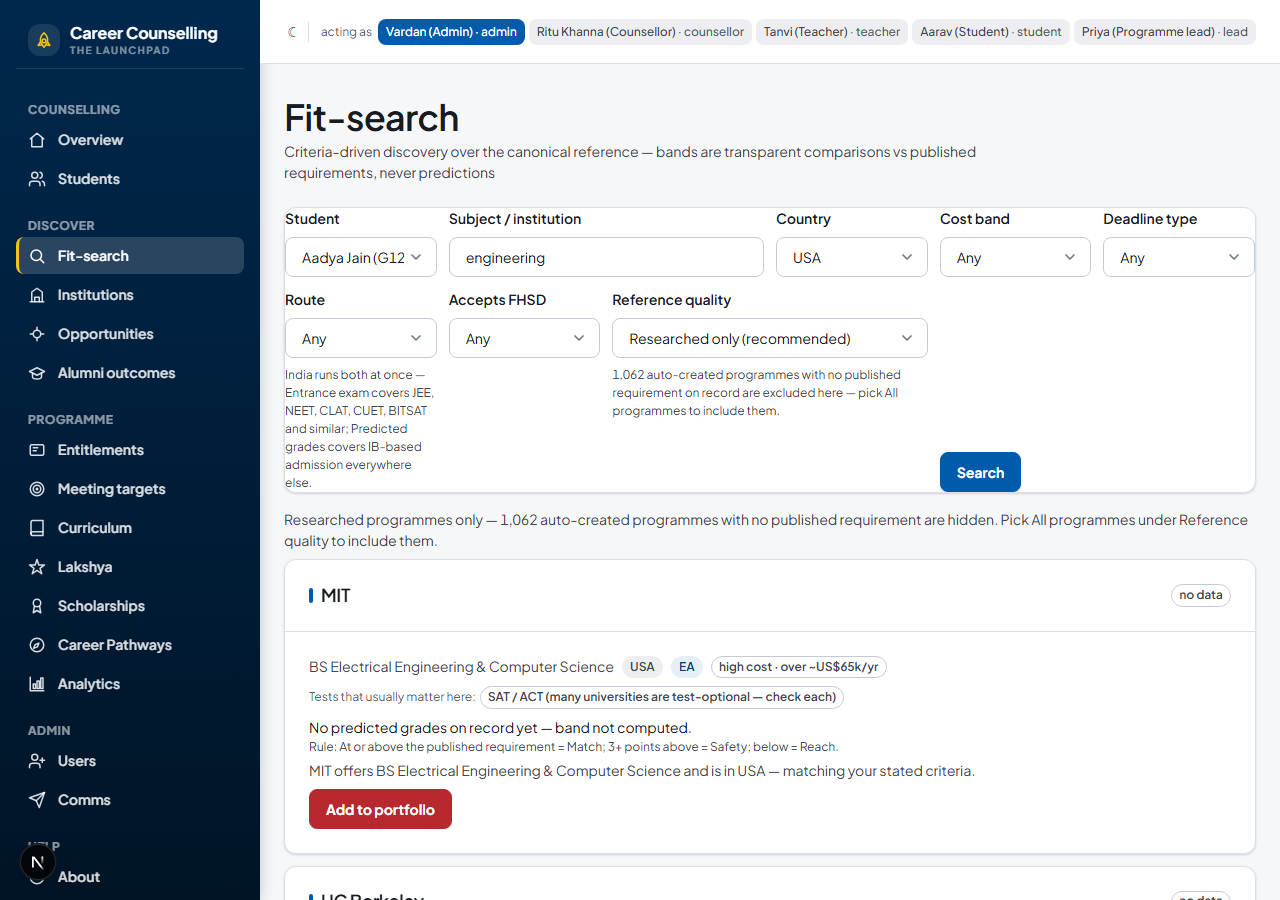
Task: Open Lakshya in the sidebar
Action: 130,567
